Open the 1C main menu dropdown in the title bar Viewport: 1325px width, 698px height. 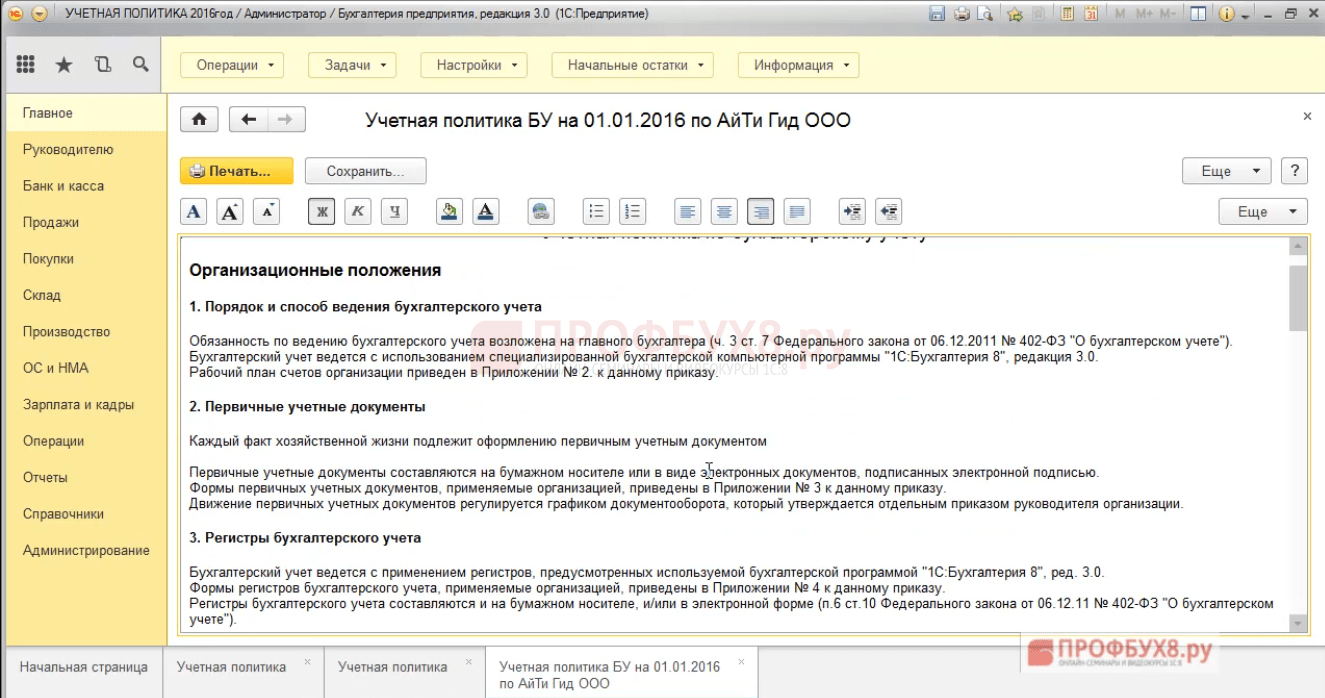point(39,14)
